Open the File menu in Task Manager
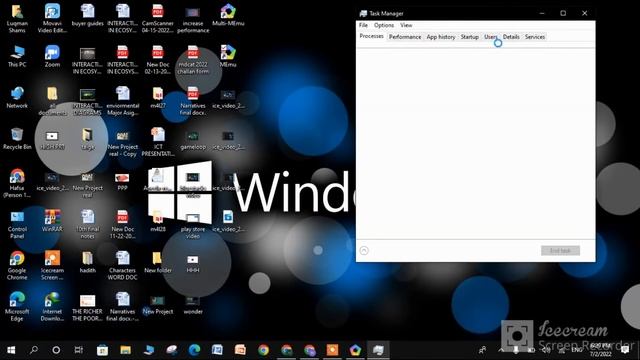This screenshot has height=360, width=640. (x=363, y=25)
